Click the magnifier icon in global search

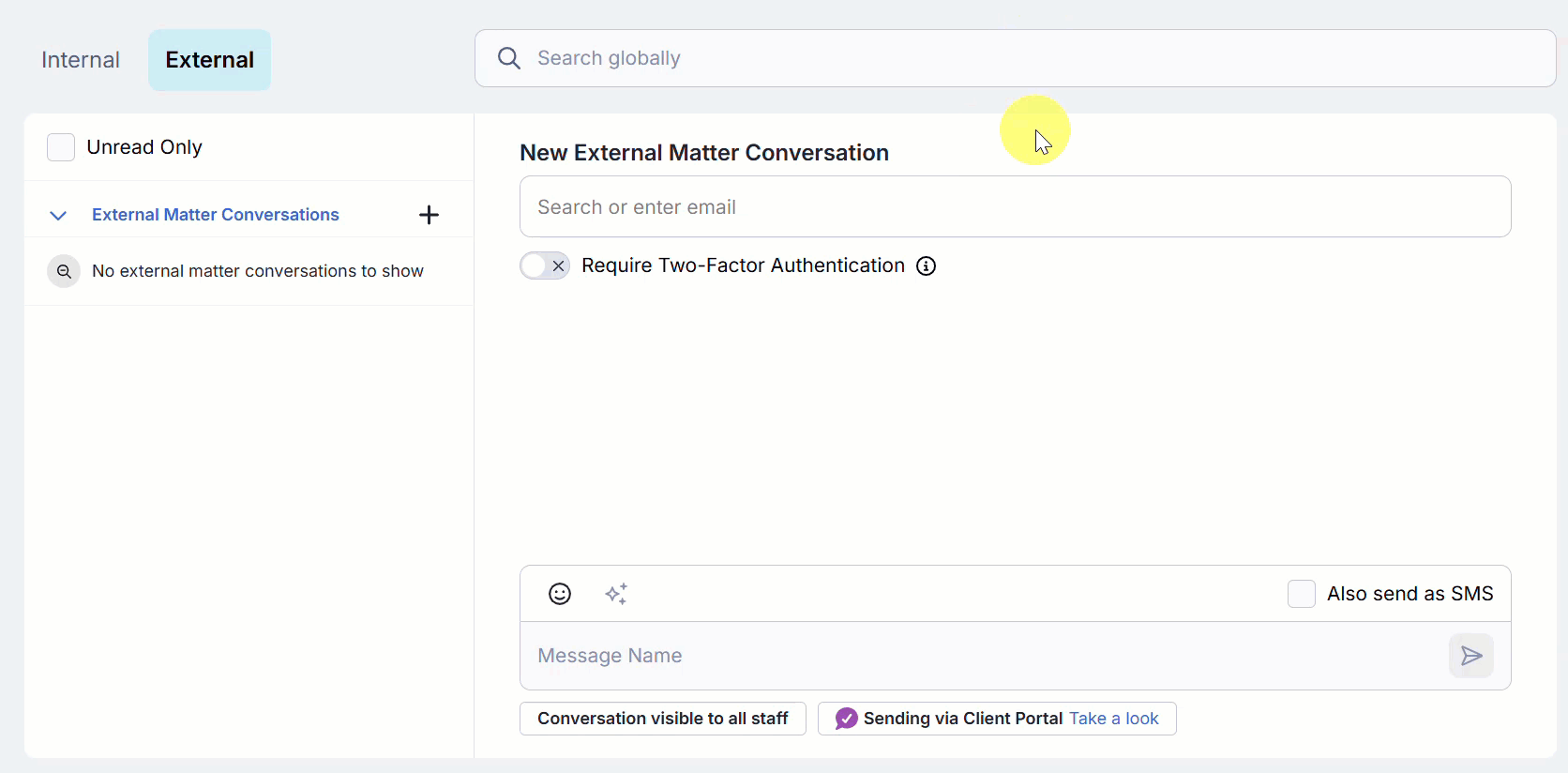point(509,58)
